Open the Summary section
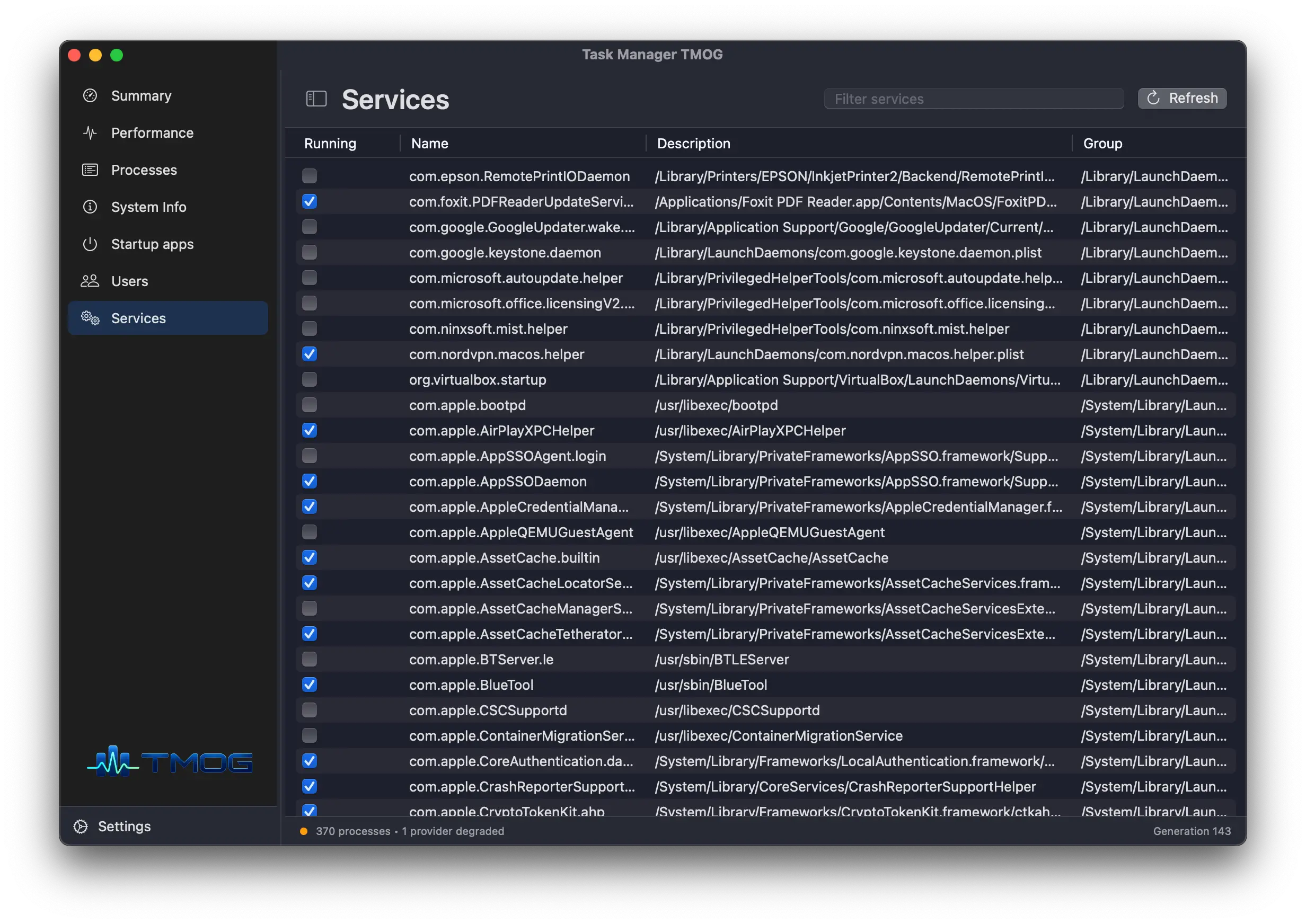The image size is (1306, 924). 168,95
